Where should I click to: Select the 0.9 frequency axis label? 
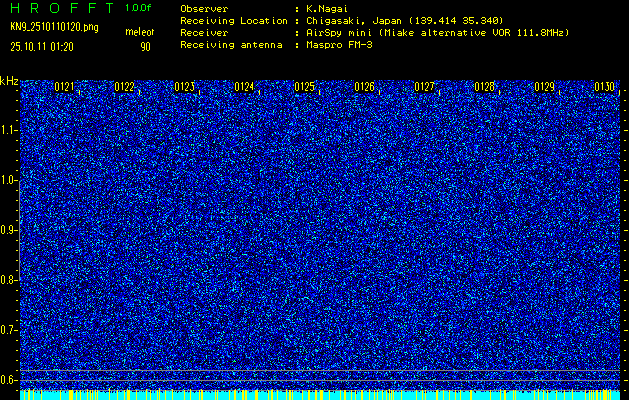(x=9, y=230)
